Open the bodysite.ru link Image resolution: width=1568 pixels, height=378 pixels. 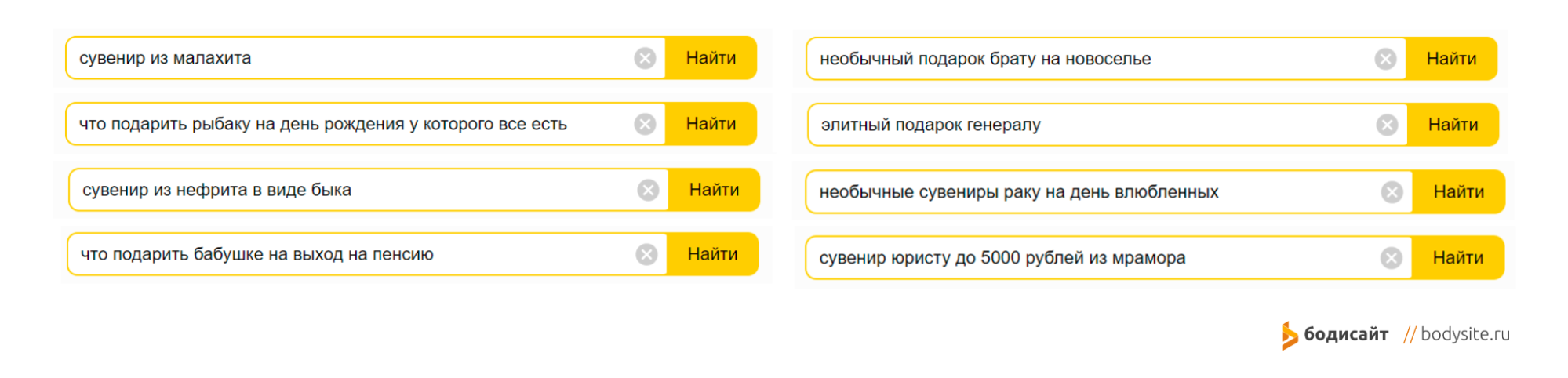[x=1464, y=334]
